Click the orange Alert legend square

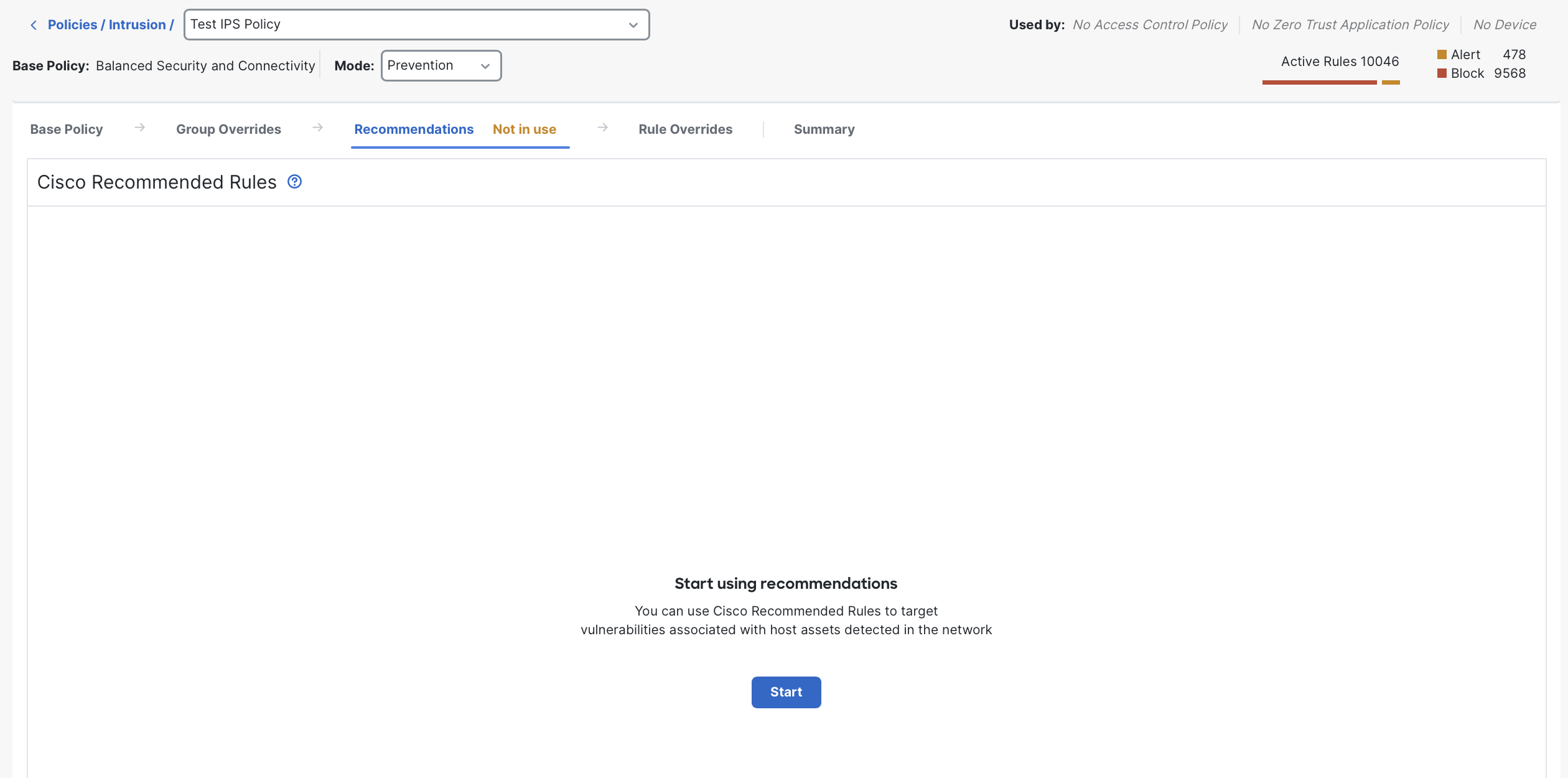tap(1442, 55)
